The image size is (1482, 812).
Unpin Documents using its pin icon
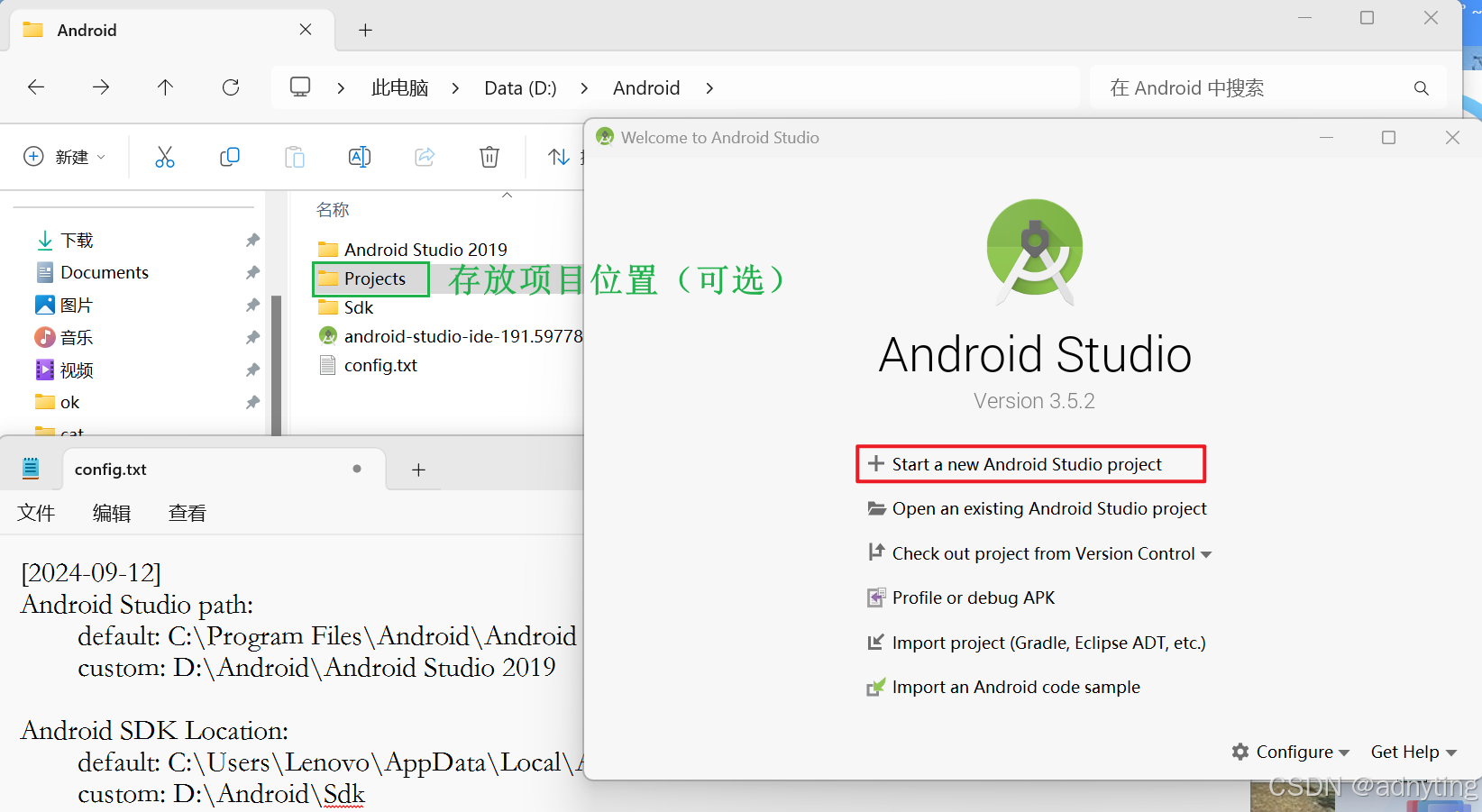point(252,272)
